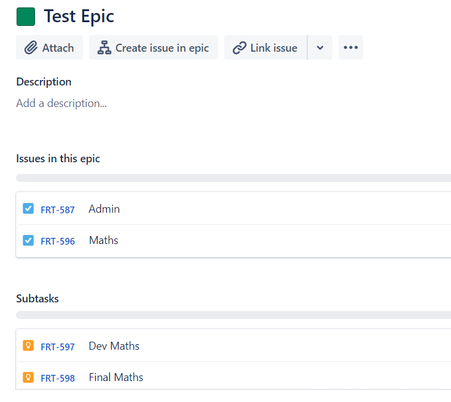Viewport: 451px width, 402px height.
Task: Click the Create issue in epic button
Action: pyautogui.click(x=153, y=47)
